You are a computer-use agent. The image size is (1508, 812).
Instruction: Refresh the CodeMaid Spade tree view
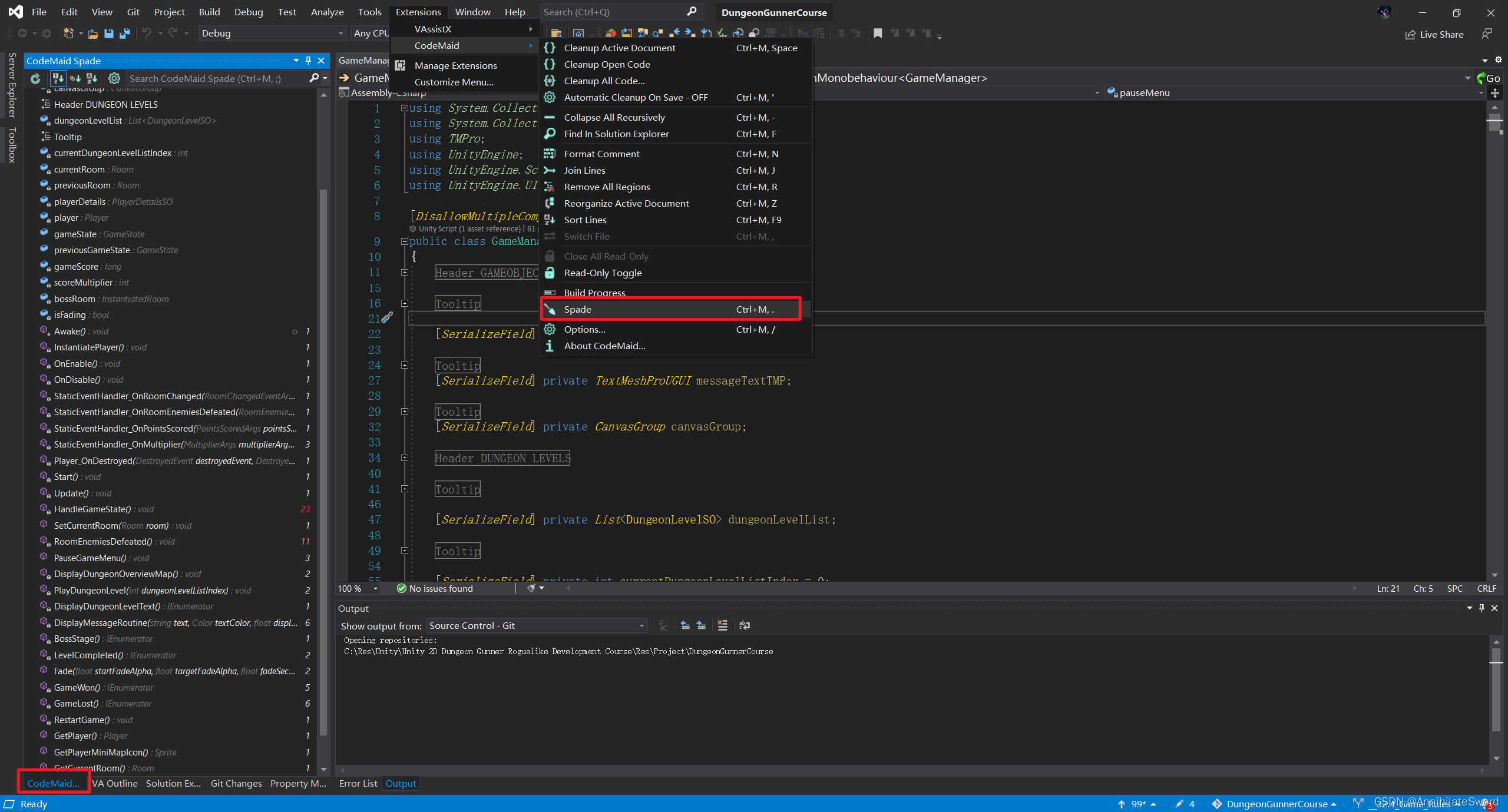[35, 78]
